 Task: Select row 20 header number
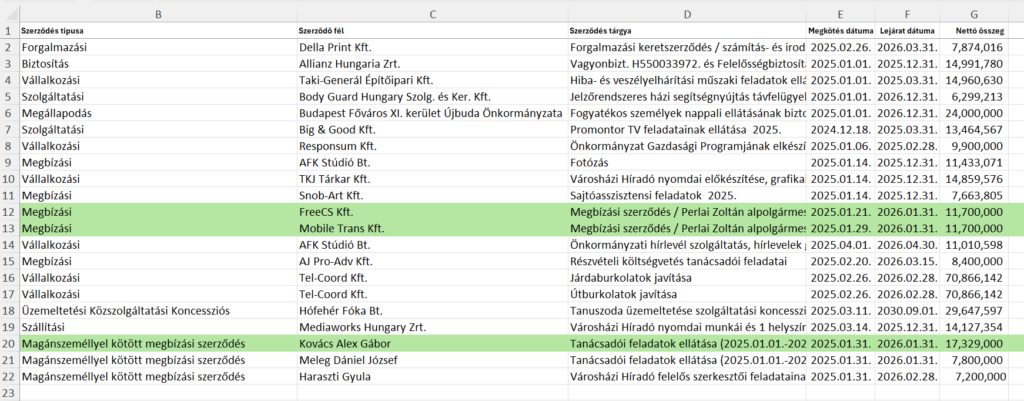[9, 344]
